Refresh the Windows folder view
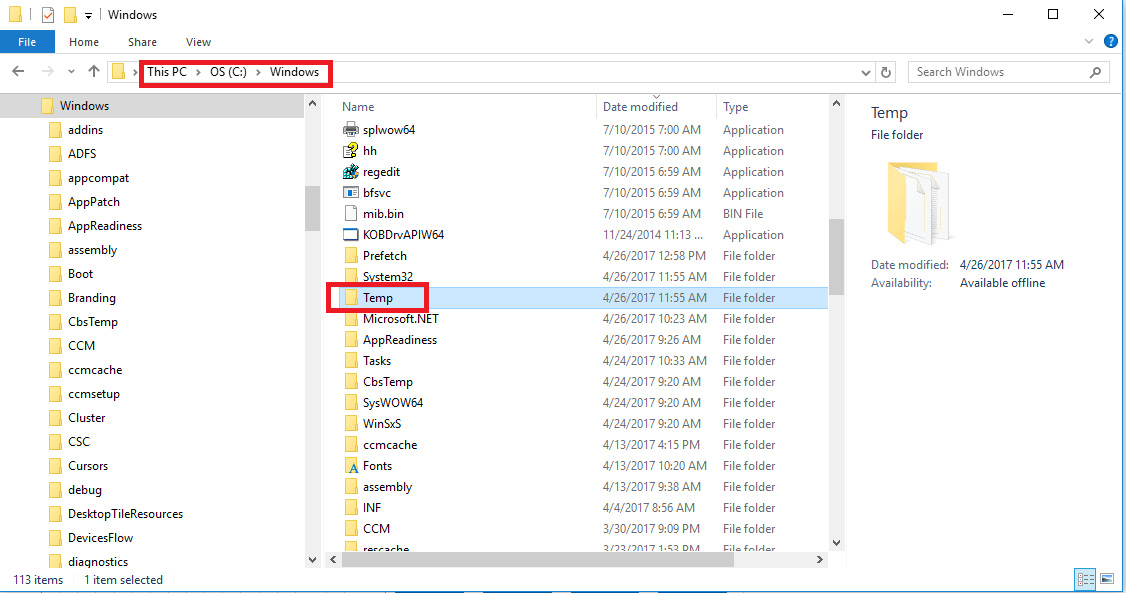 pyautogui.click(x=886, y=72)
